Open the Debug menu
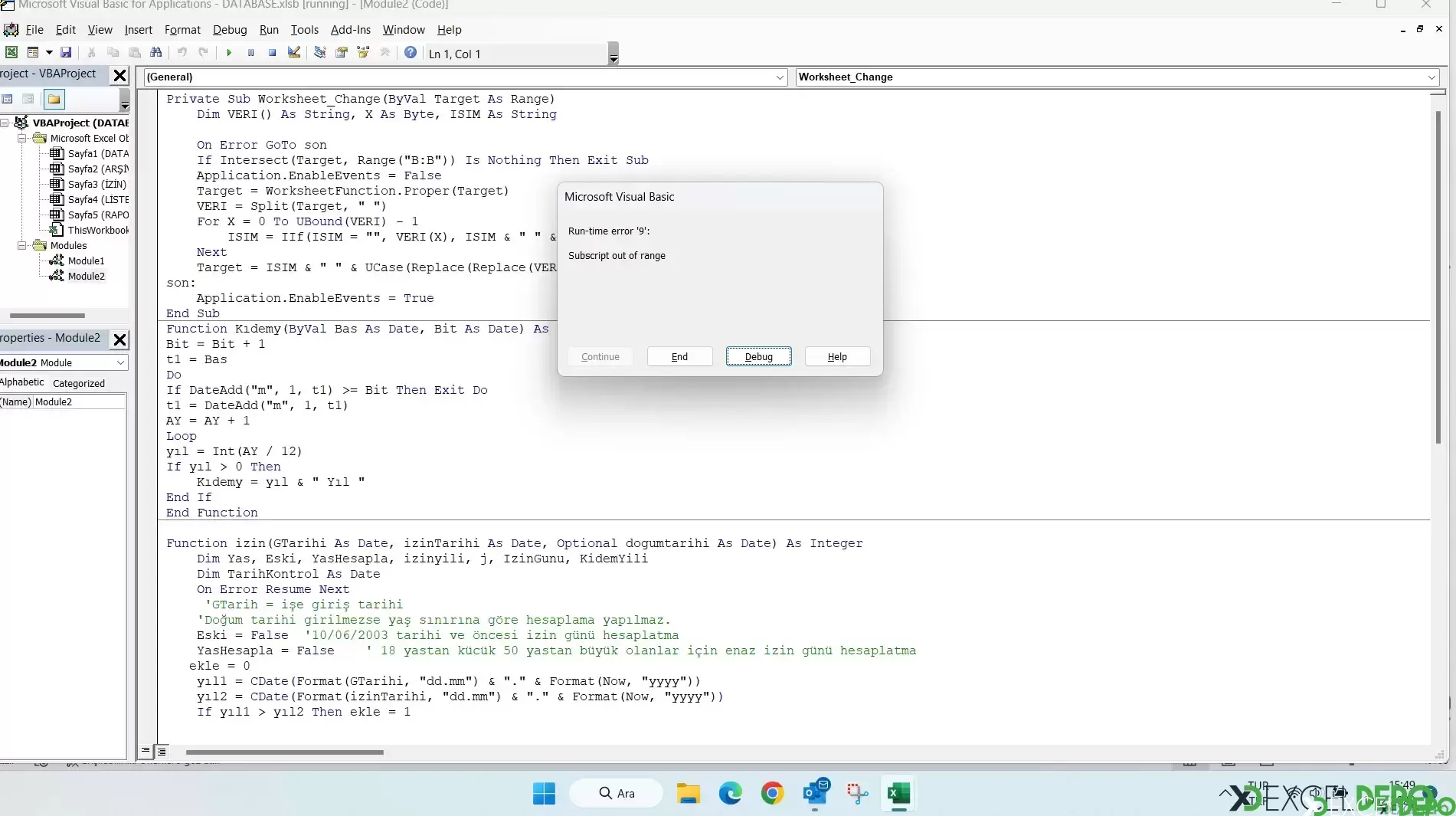 230,29
